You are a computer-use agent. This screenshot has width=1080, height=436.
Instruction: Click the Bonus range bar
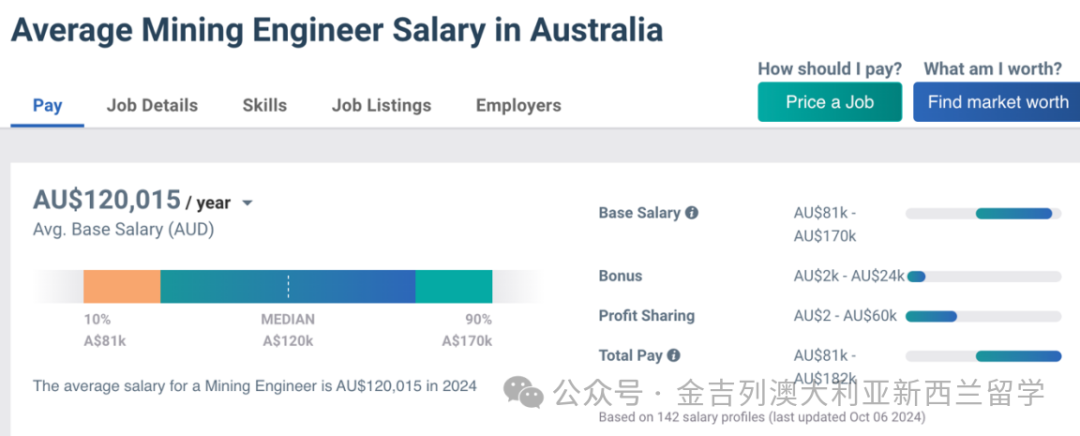(984, 276)
